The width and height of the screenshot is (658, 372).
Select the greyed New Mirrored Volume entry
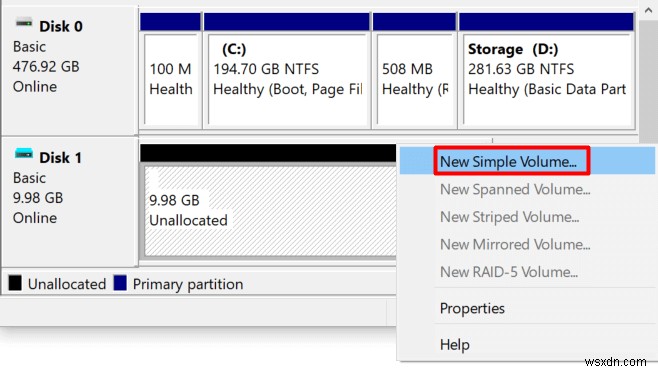(527, 244)
